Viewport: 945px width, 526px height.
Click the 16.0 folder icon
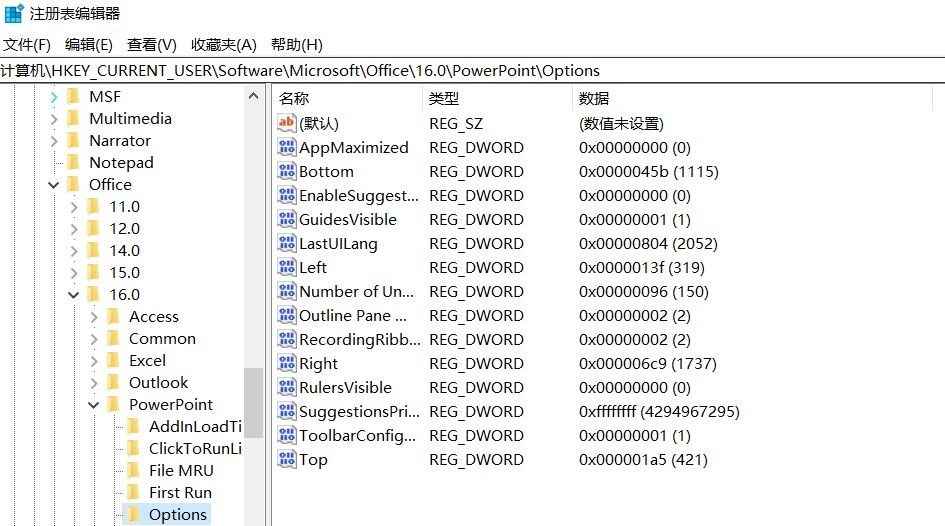tap(93, 294)
